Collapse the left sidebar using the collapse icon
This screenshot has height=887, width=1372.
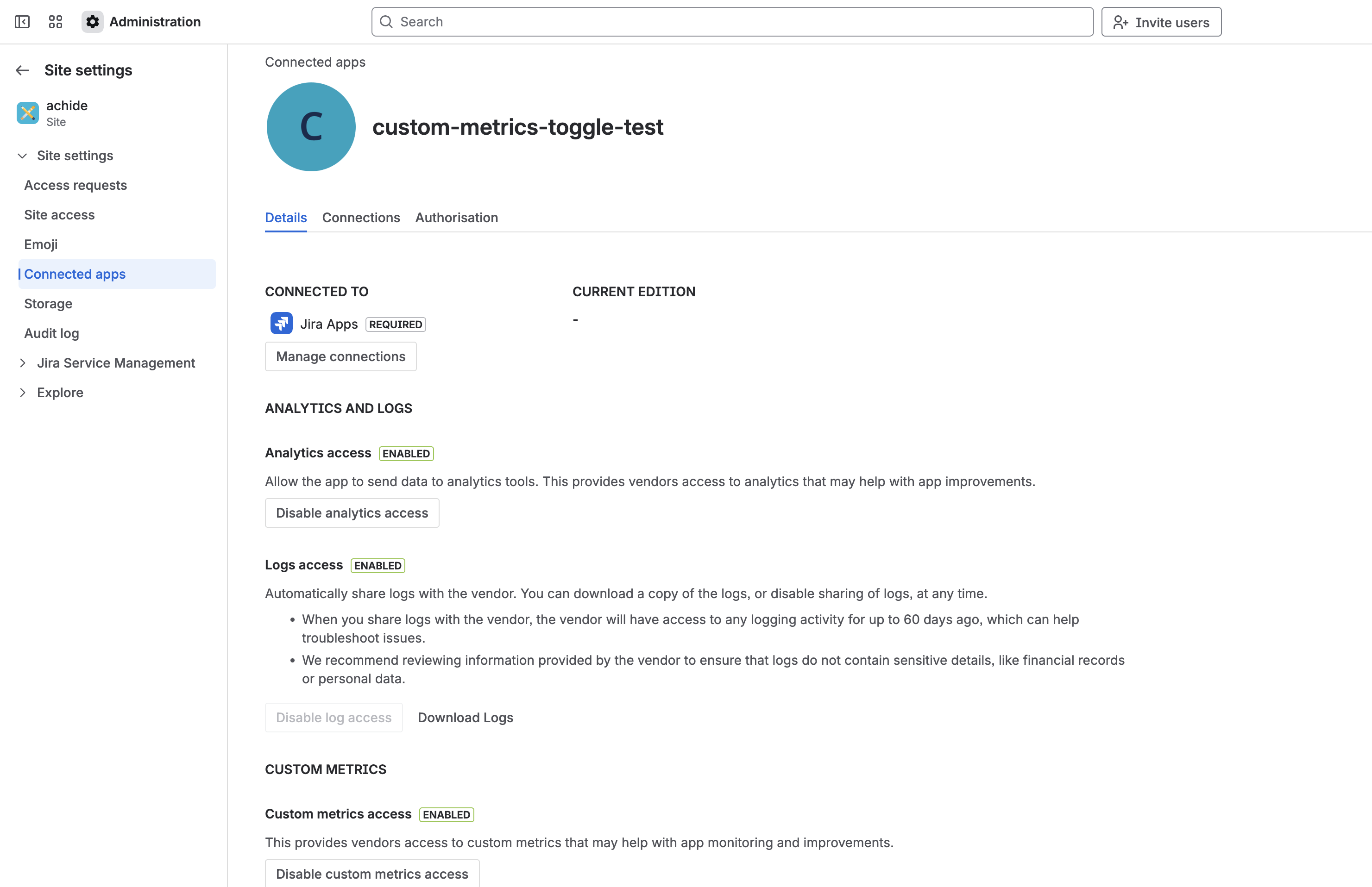click(x=22, y=21)
